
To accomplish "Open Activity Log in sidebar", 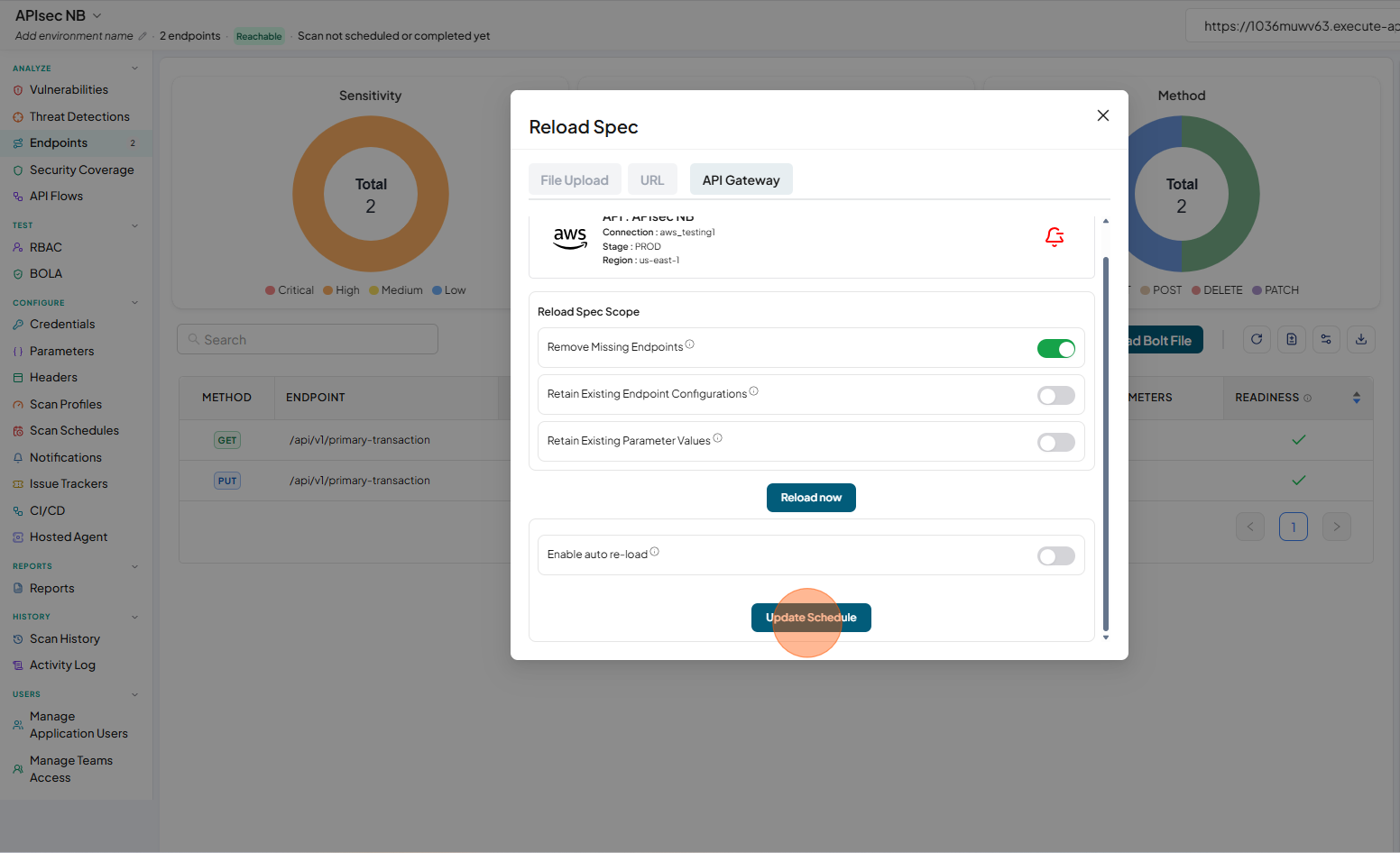I will pos(62,665).
